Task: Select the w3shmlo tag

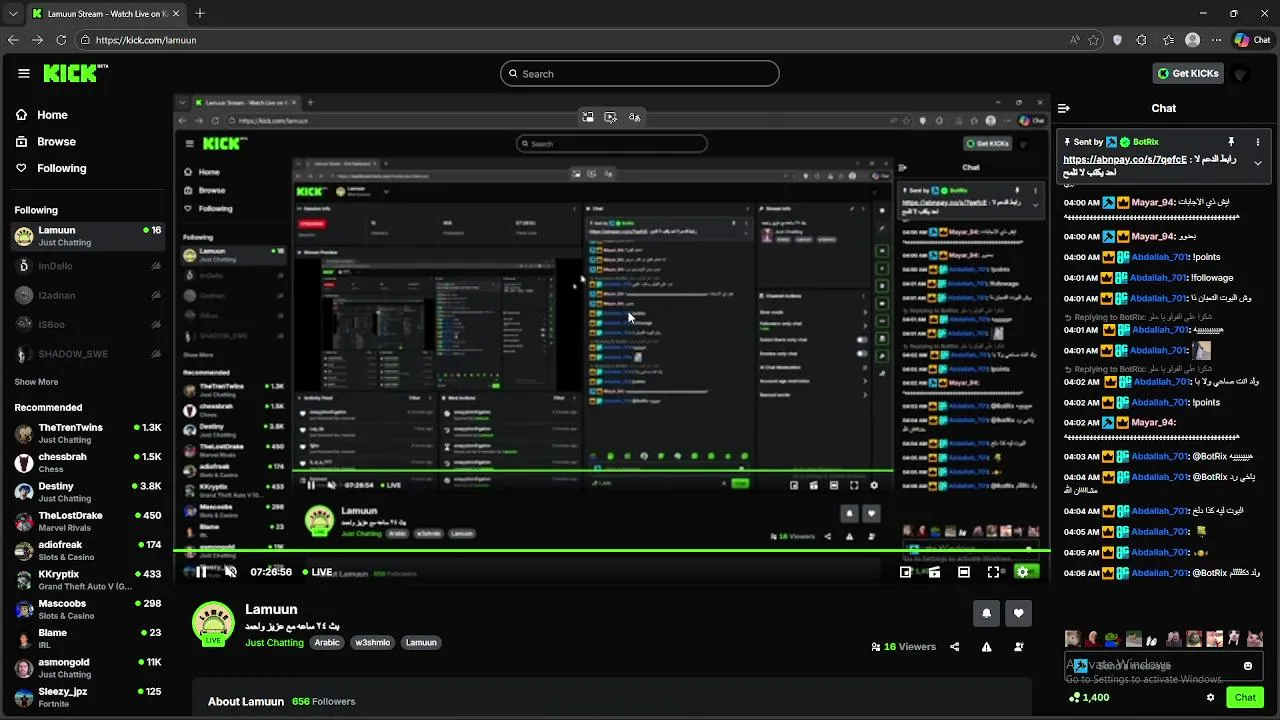Action: (373, 643)
